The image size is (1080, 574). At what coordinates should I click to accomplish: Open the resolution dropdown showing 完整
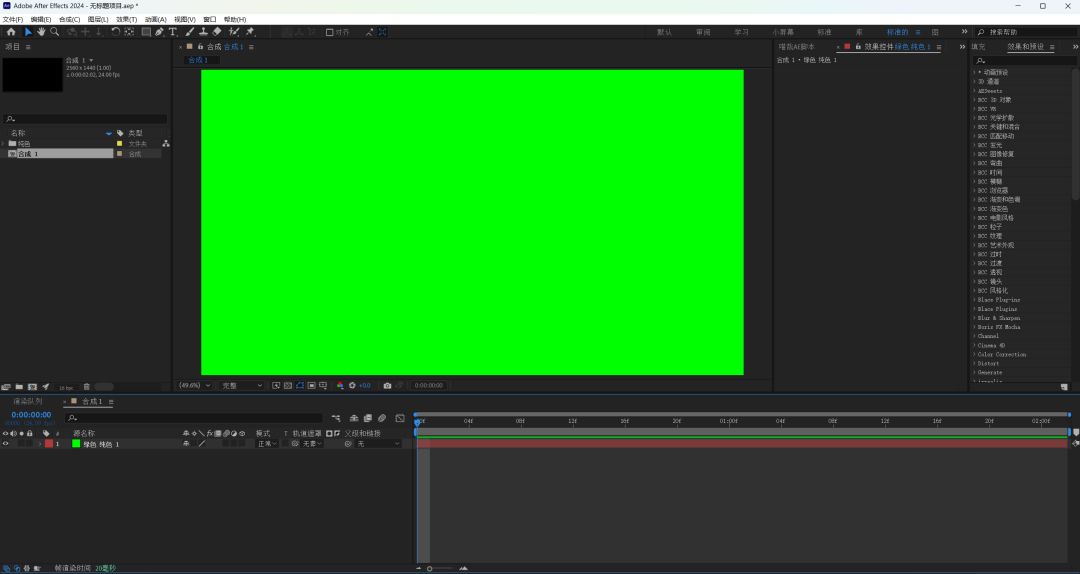click(242, 385)
